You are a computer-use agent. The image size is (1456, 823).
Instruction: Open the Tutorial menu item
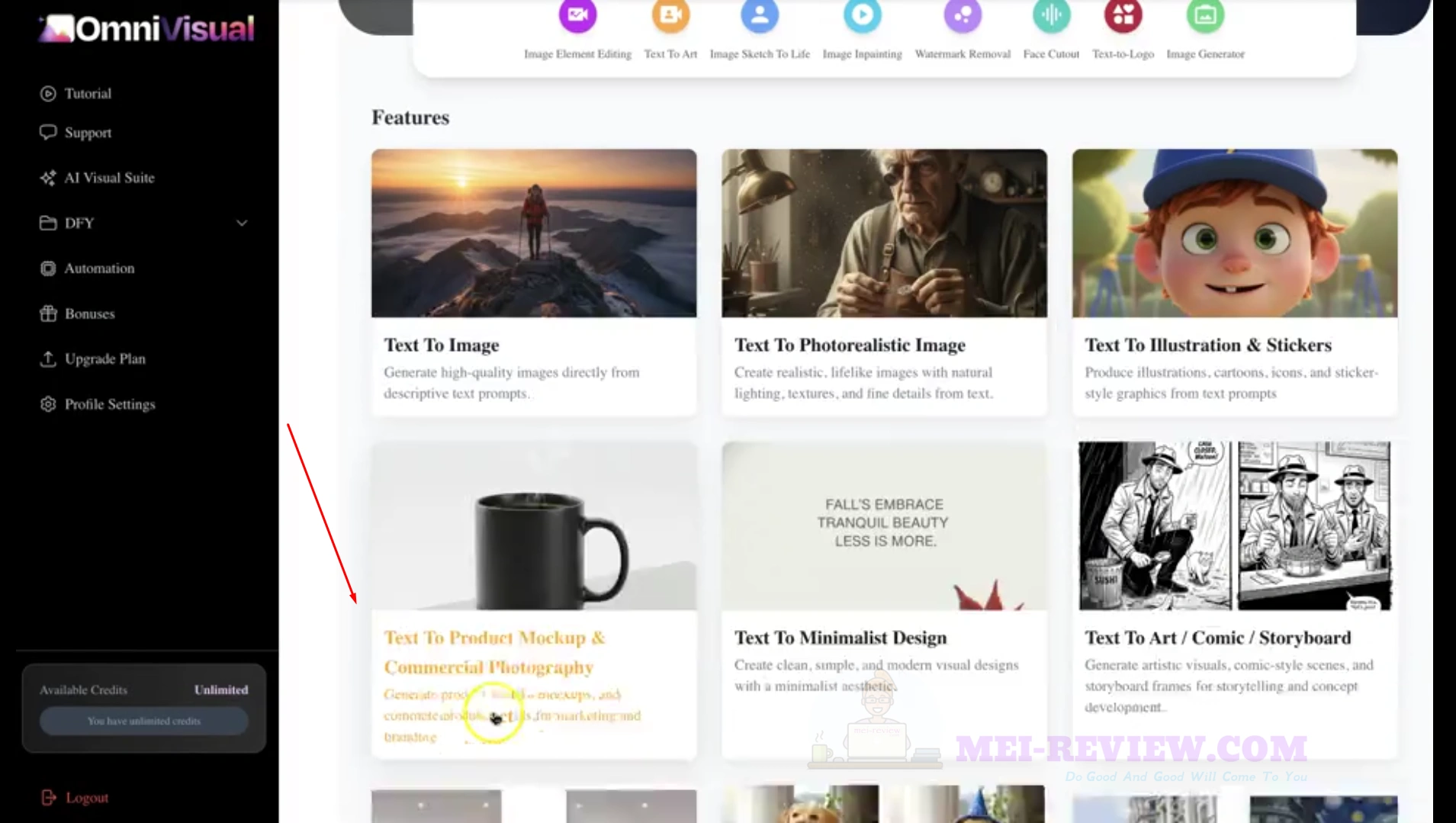88,94
